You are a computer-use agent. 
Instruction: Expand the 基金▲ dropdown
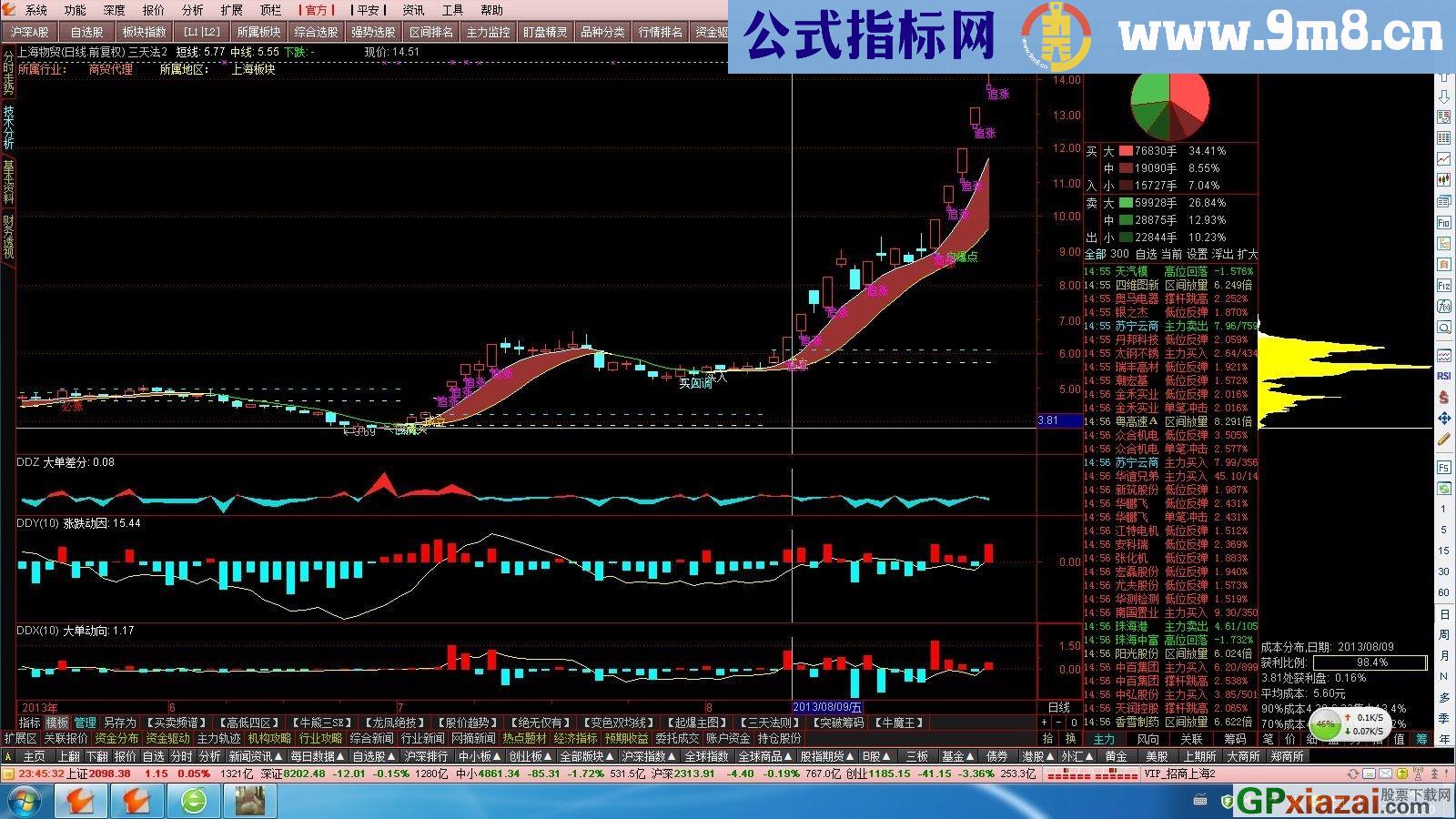[x=958, y=756]
